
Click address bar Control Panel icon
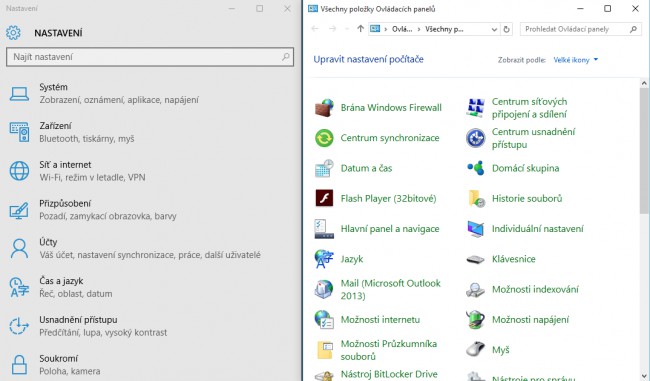[375, 29]
